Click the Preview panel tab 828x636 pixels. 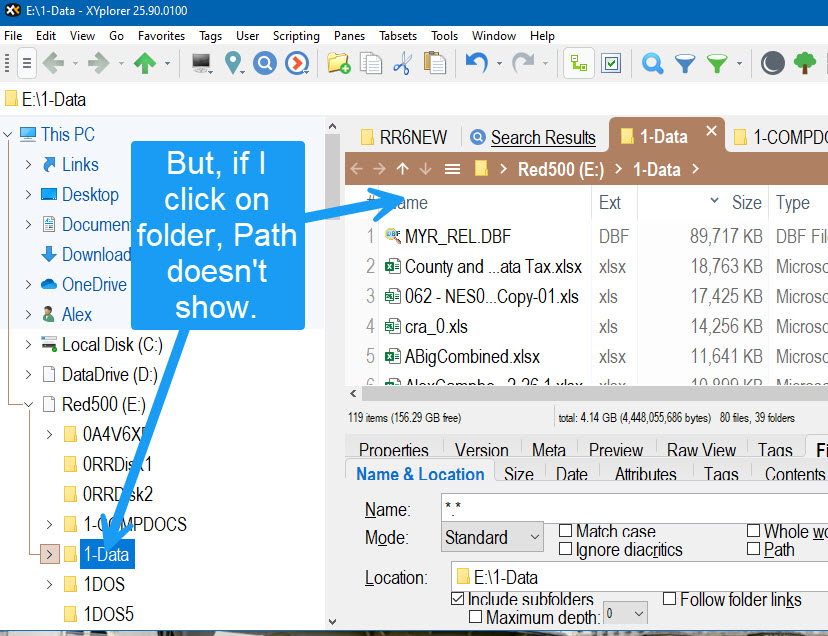(x=617, y=449)
